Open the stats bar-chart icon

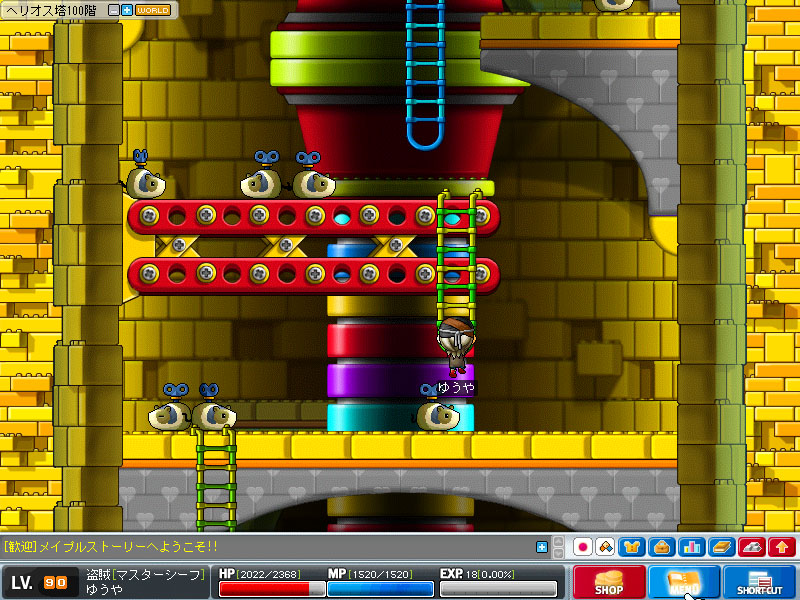pyautogui.click(x=692, y=547)
